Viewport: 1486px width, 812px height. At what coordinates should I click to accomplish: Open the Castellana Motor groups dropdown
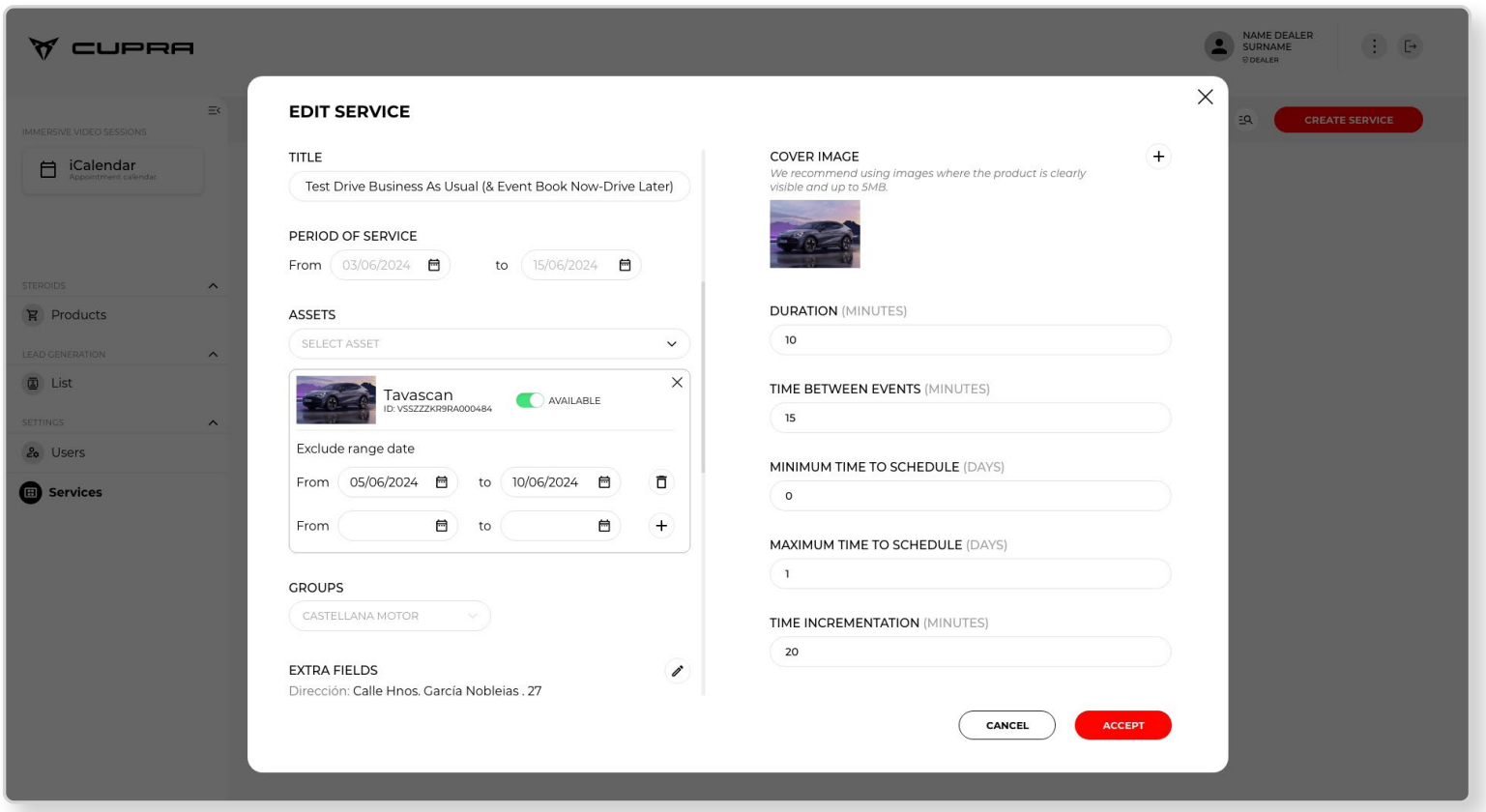tap(390, 616)
